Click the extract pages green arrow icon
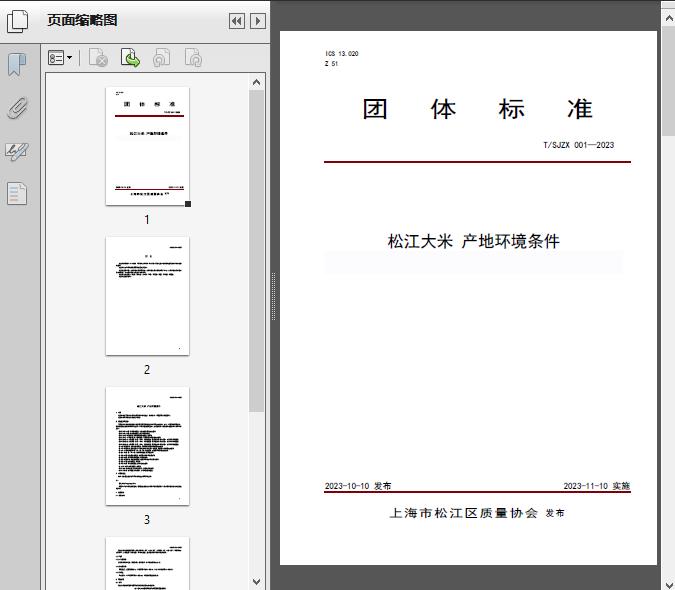This screenshot has width=675, height=590. 130,58
